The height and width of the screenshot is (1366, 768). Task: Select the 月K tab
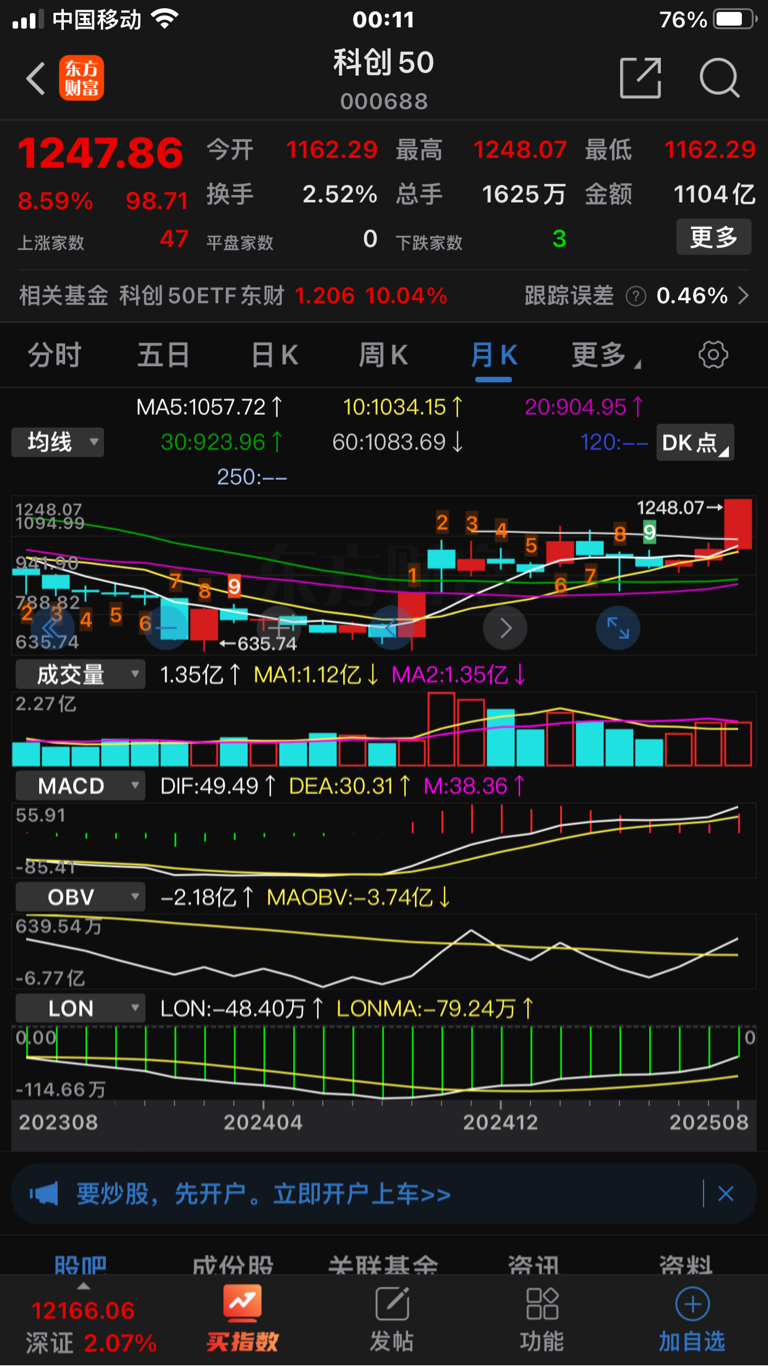(494, 355)
